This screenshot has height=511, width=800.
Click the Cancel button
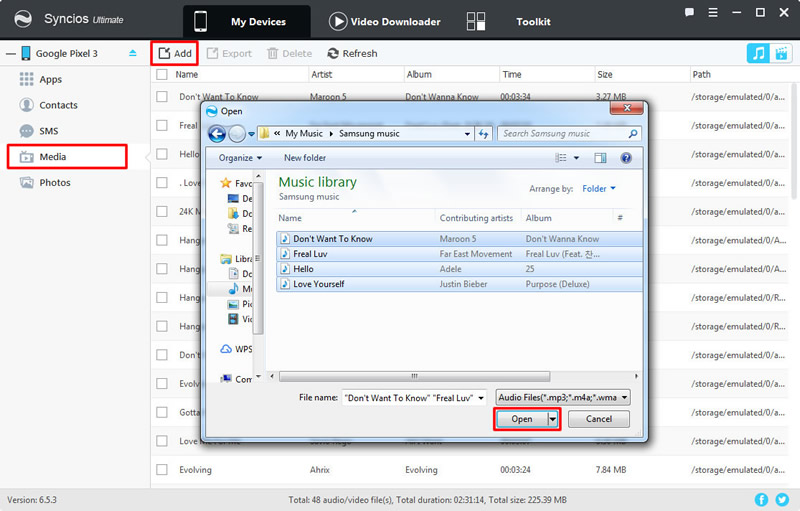599,419
